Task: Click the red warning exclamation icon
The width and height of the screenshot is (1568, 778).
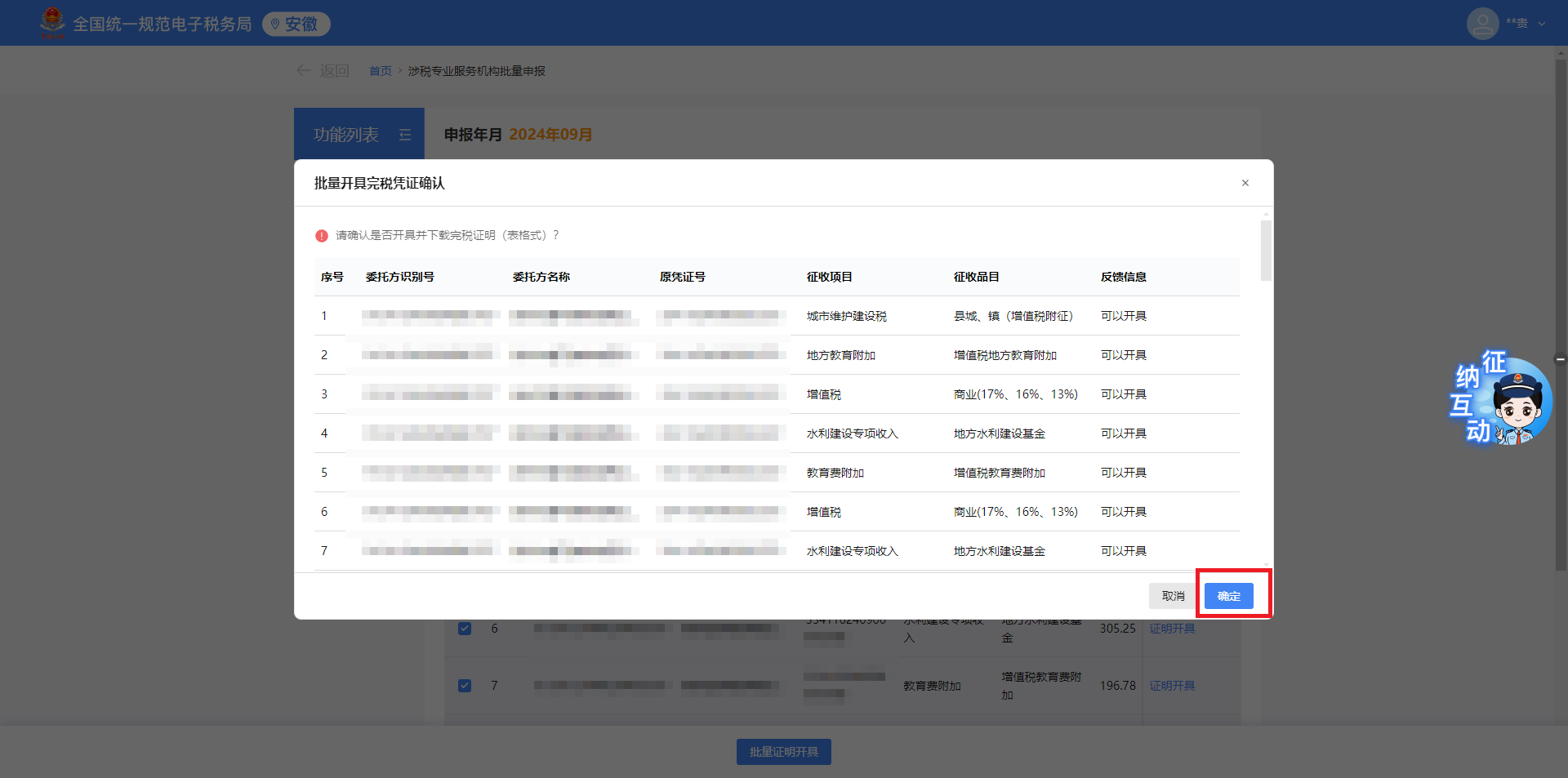Action: click(322, 236)
